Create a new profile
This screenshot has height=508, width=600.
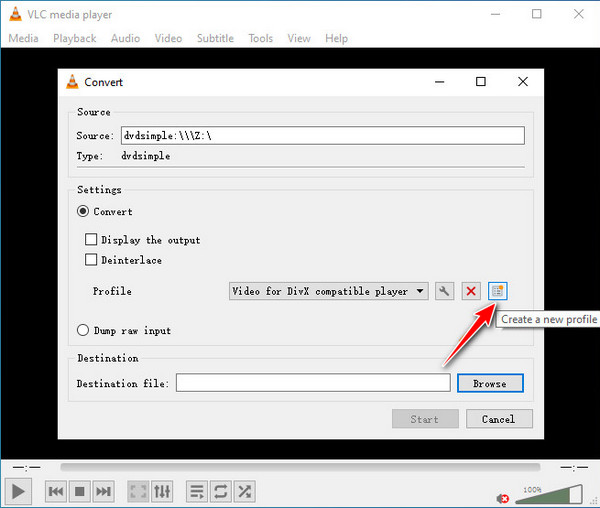[x=498, y=291]
